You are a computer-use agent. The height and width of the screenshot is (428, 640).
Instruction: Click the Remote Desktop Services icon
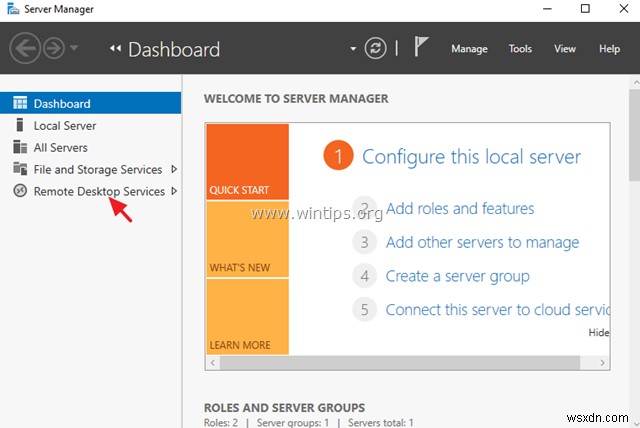click(19, 191)
